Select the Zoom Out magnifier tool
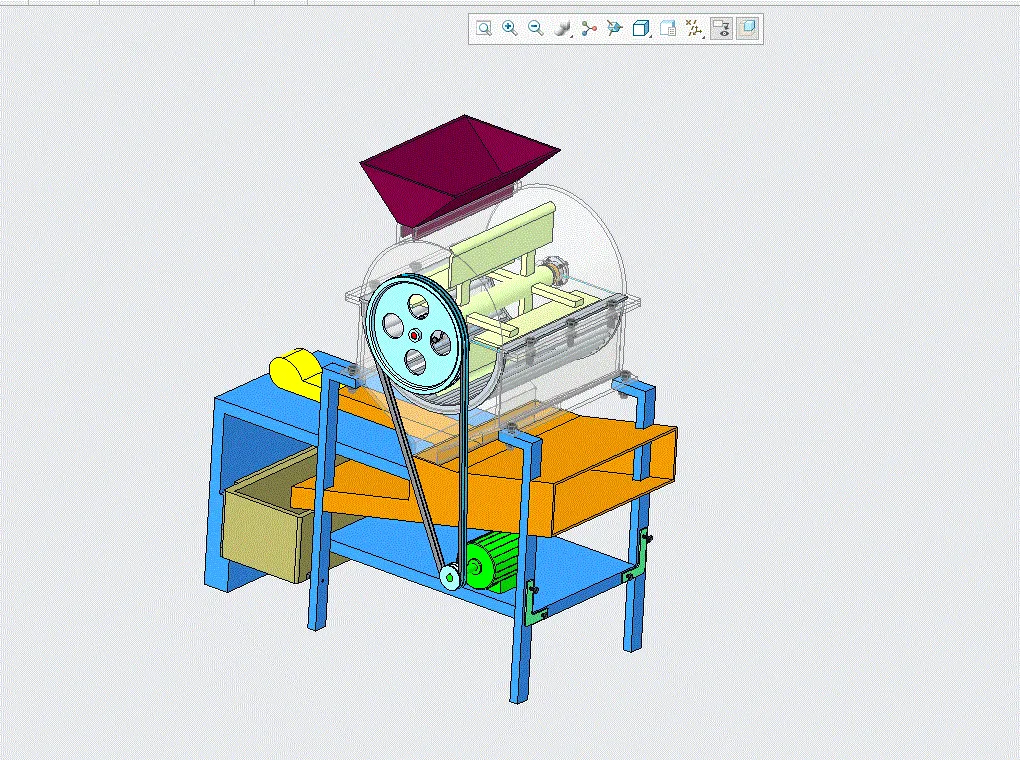1020x760 pixels. (536, 28)
